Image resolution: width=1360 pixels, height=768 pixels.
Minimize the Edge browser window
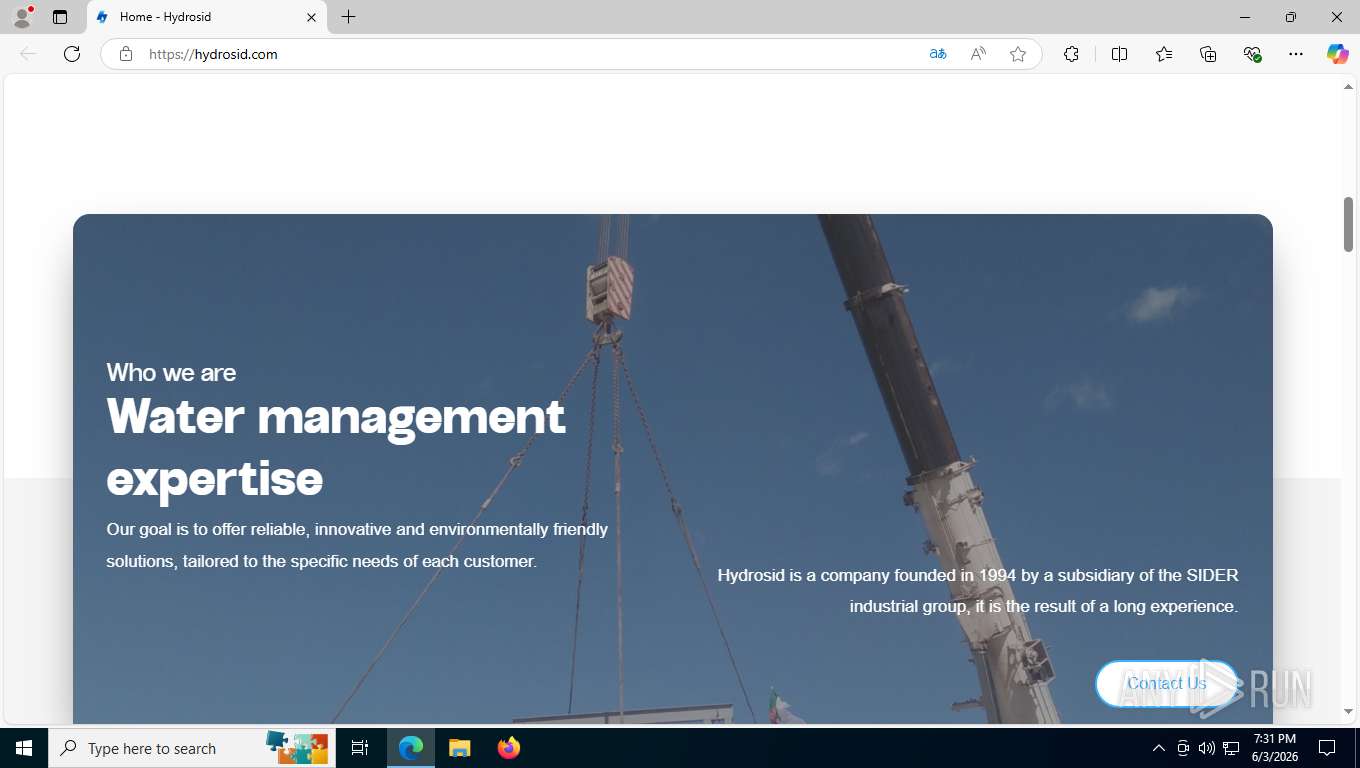tap(1245, 17)
